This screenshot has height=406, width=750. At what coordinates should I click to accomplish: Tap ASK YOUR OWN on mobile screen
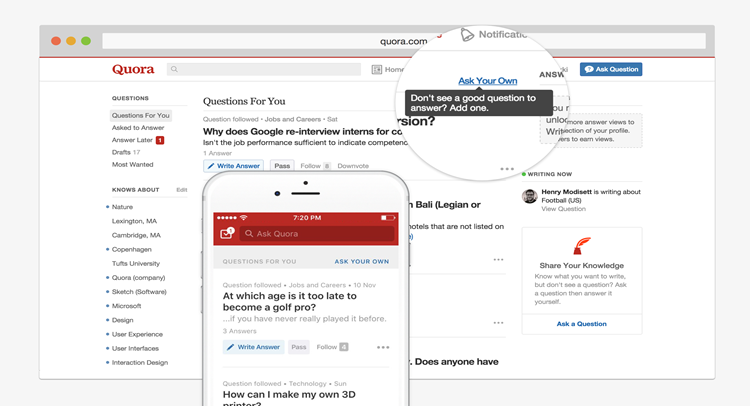(361, 261)
